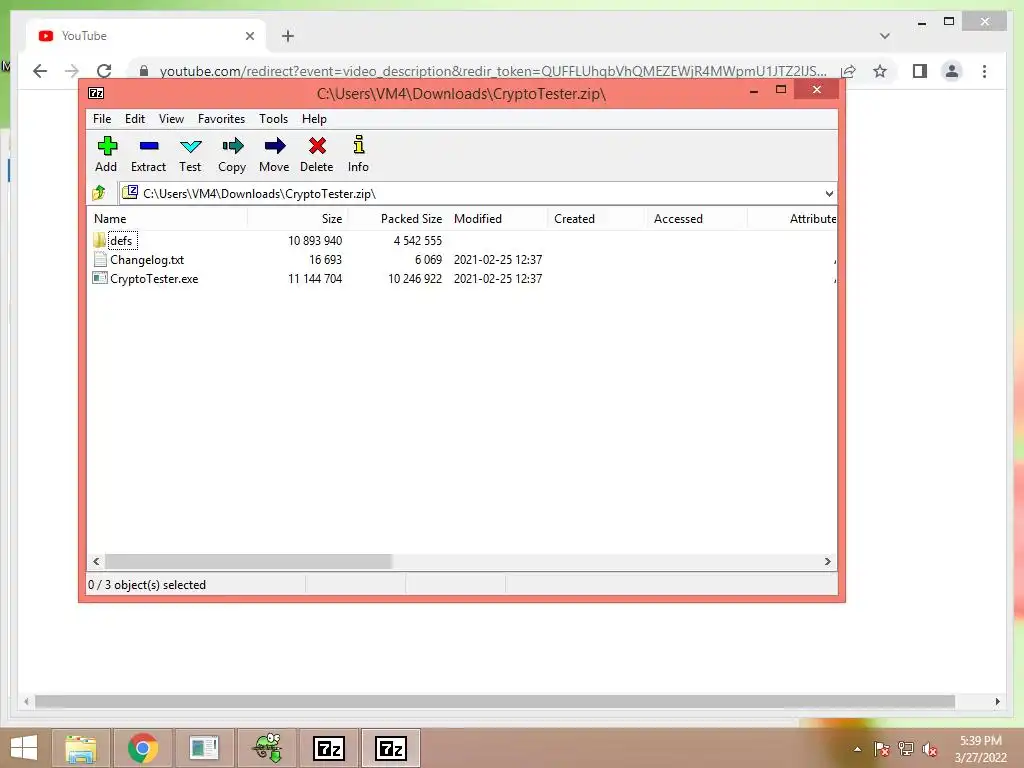
Task: Share this page icon in Chrome
Action: (x=848, y=71)
